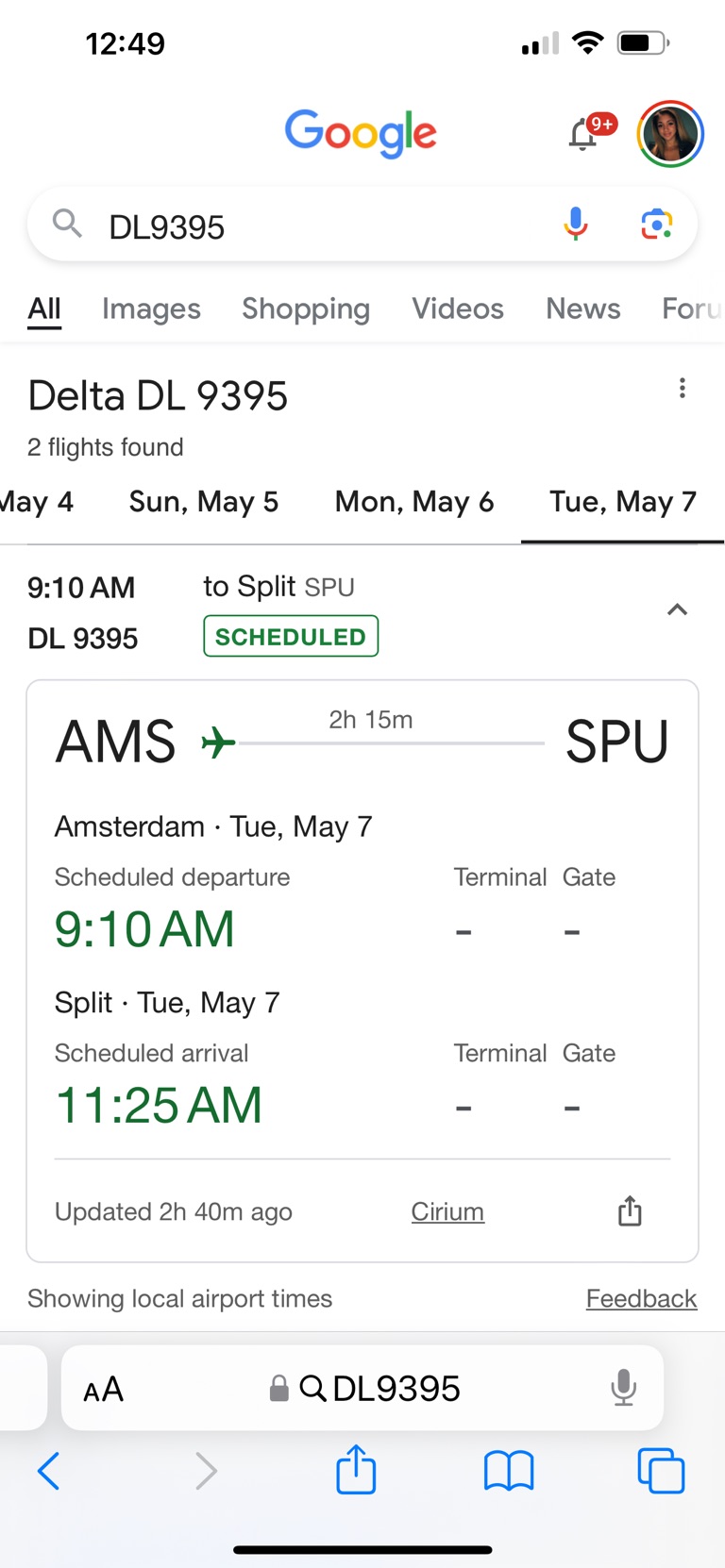The height and width of the screenshot is (1568, 725).
Task: Tap the Feedback link
Action: 641,1298
